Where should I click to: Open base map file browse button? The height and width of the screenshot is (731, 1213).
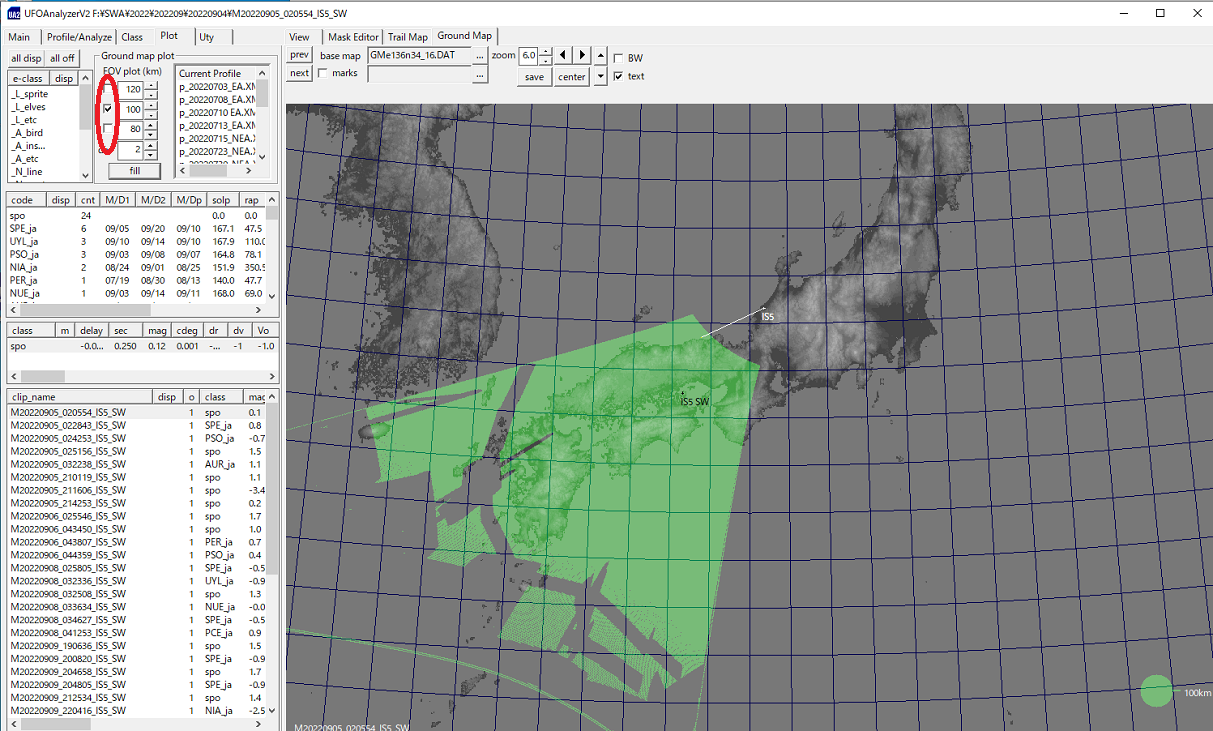pos(480,55)
